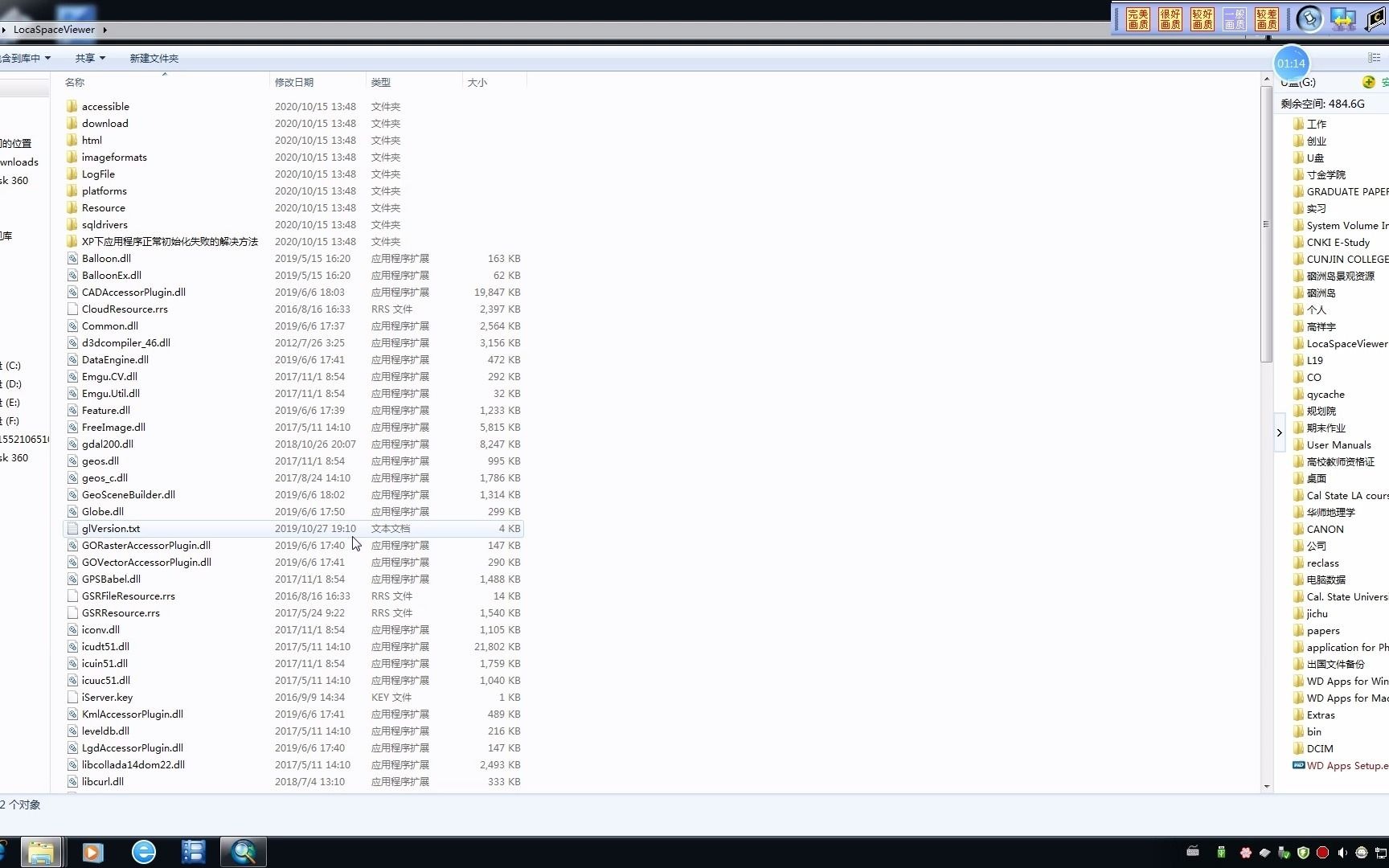The width and height of the screenshot is (1389, 868).
Task: Select the Balloon.dll file icon
Action: pyautogui.click(x=72, y=258)
